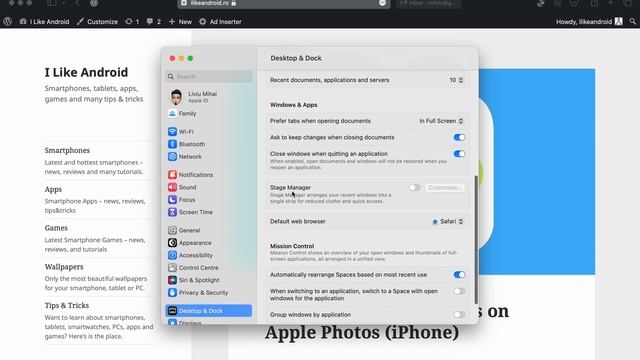Enable Group windows by application switch

tap(459, 315)
